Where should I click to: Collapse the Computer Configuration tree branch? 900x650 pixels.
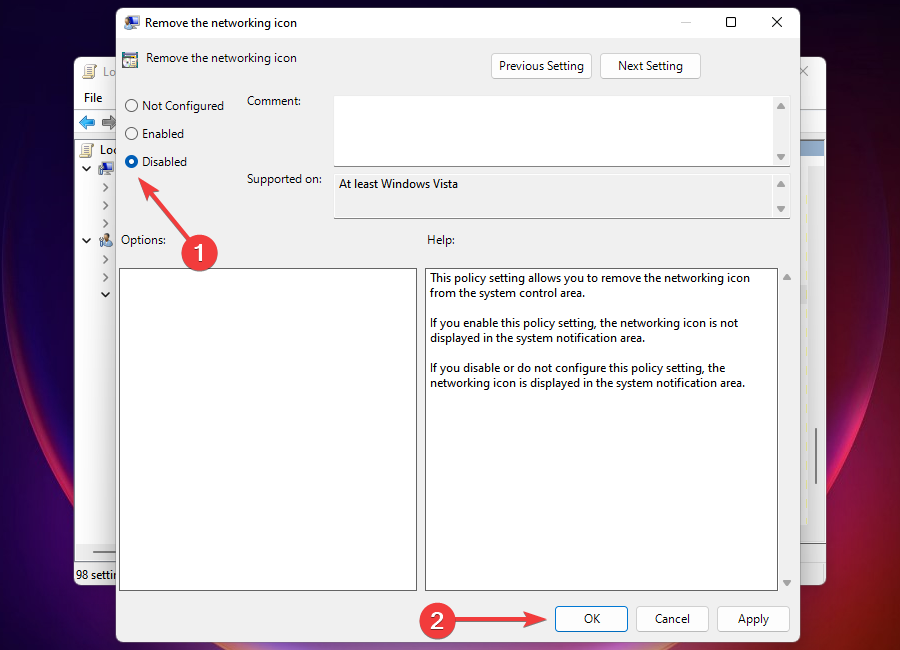pos(86,167)
